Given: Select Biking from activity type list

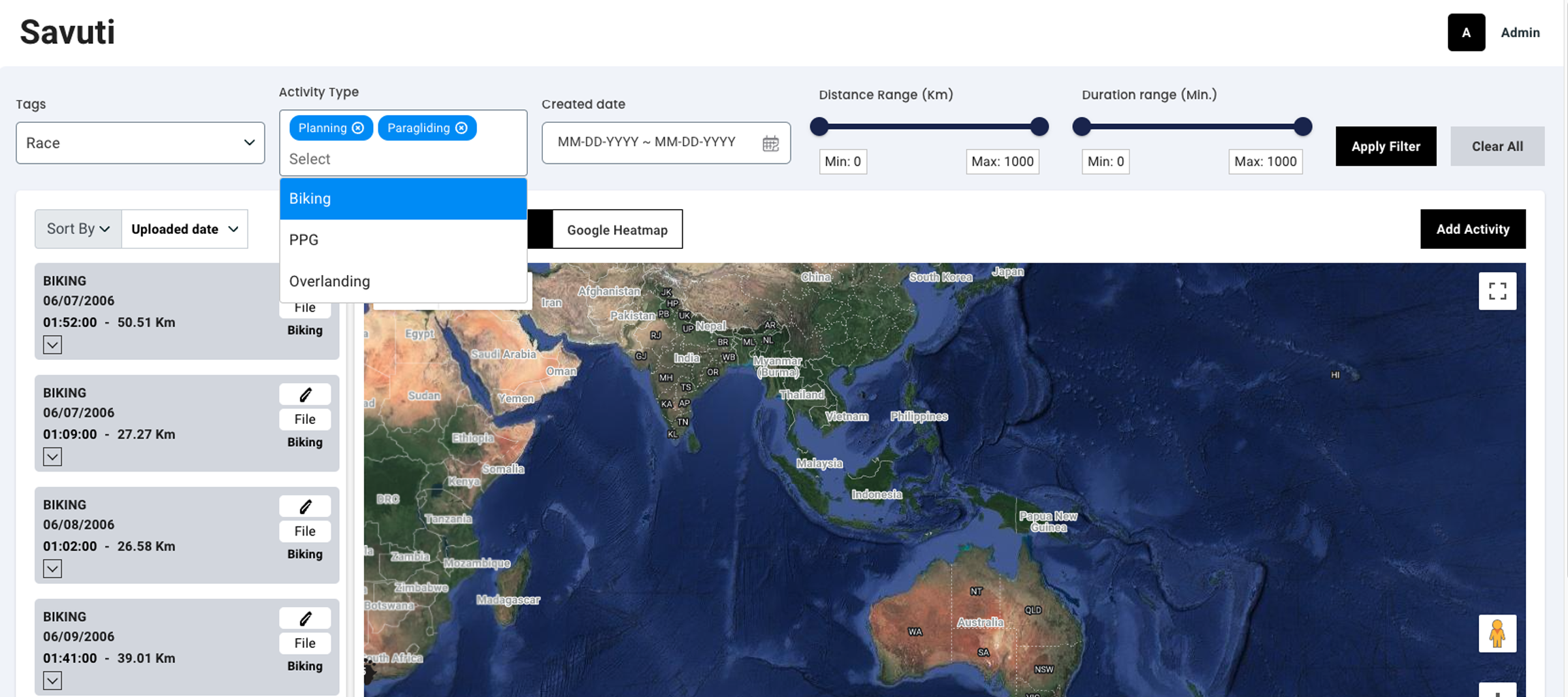Looking at the screenshot, I should [403, 199].
